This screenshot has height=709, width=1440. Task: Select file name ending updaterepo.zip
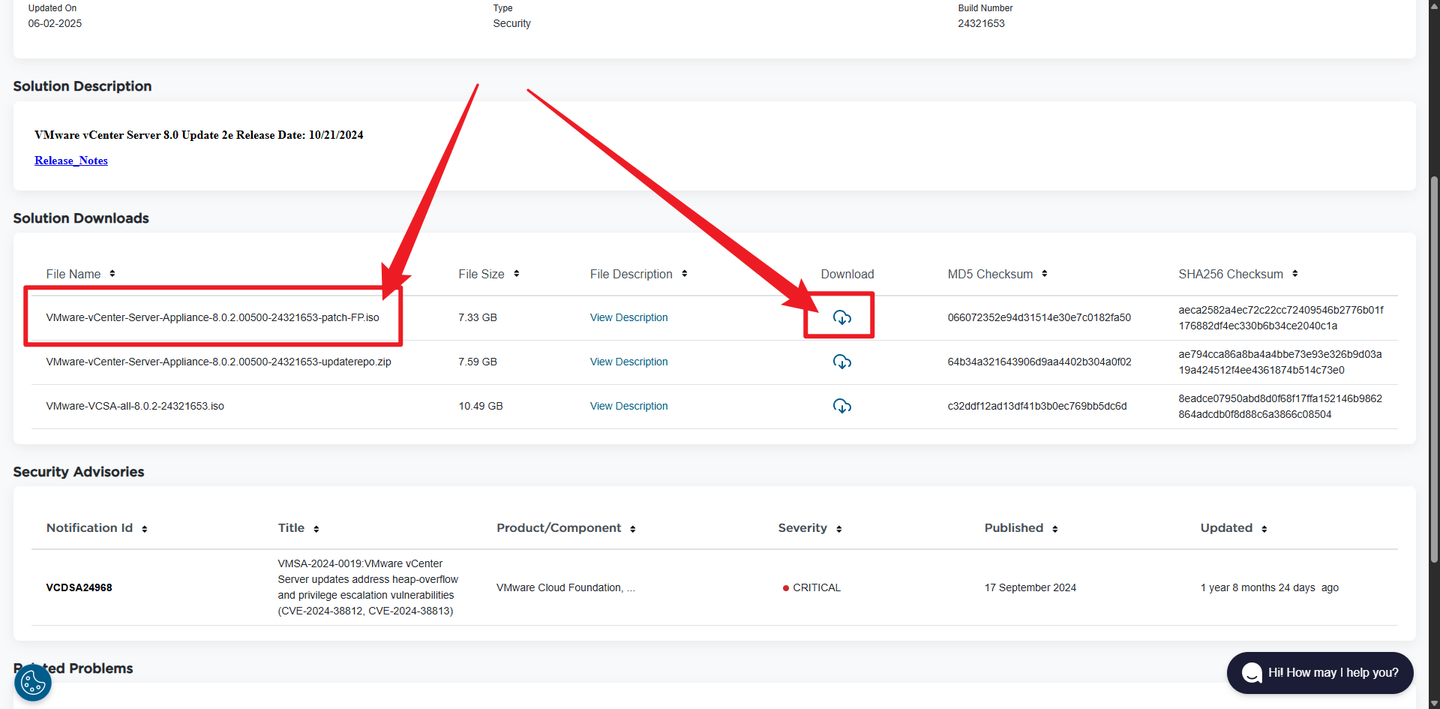pyautogui.click(x=218, y=362)
